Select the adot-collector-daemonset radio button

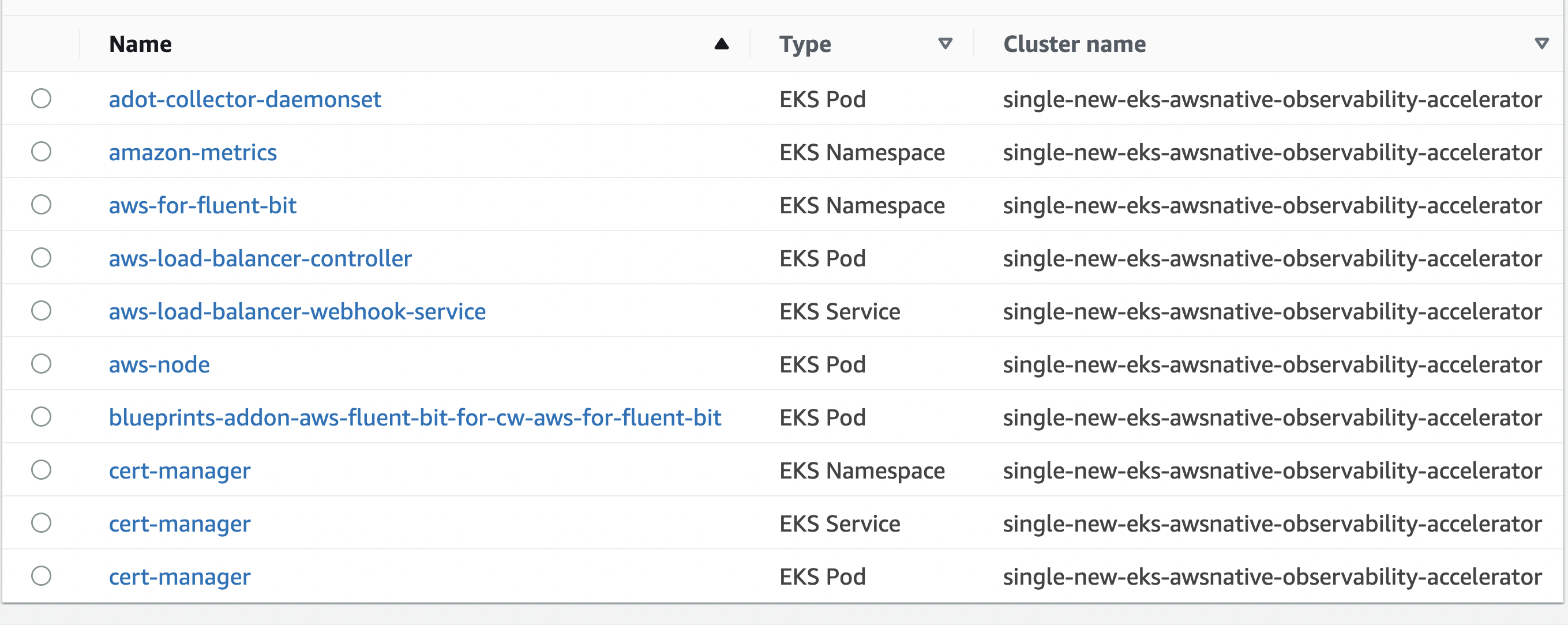[x=42, y=99]
